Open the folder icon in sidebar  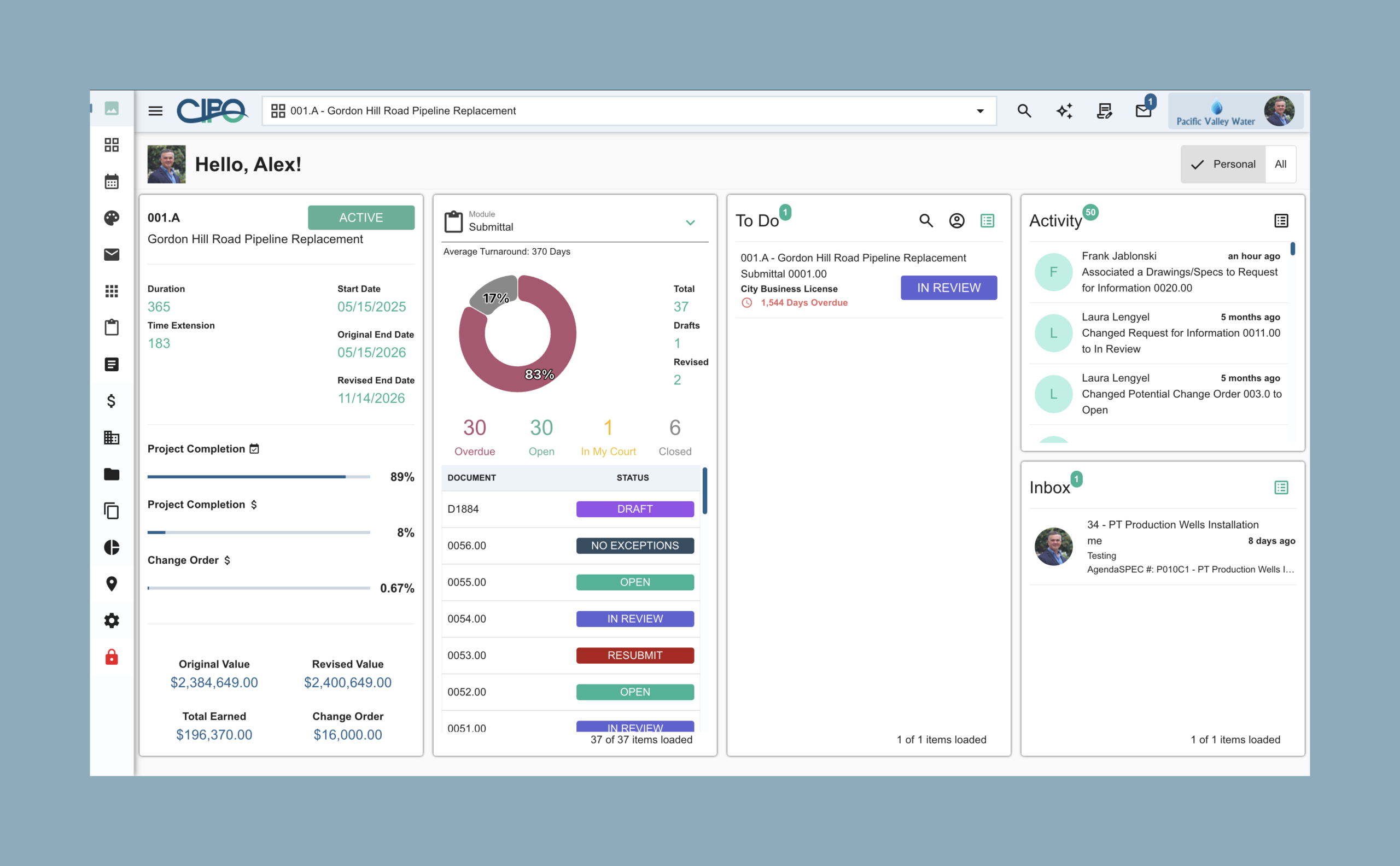coord(112,473)
